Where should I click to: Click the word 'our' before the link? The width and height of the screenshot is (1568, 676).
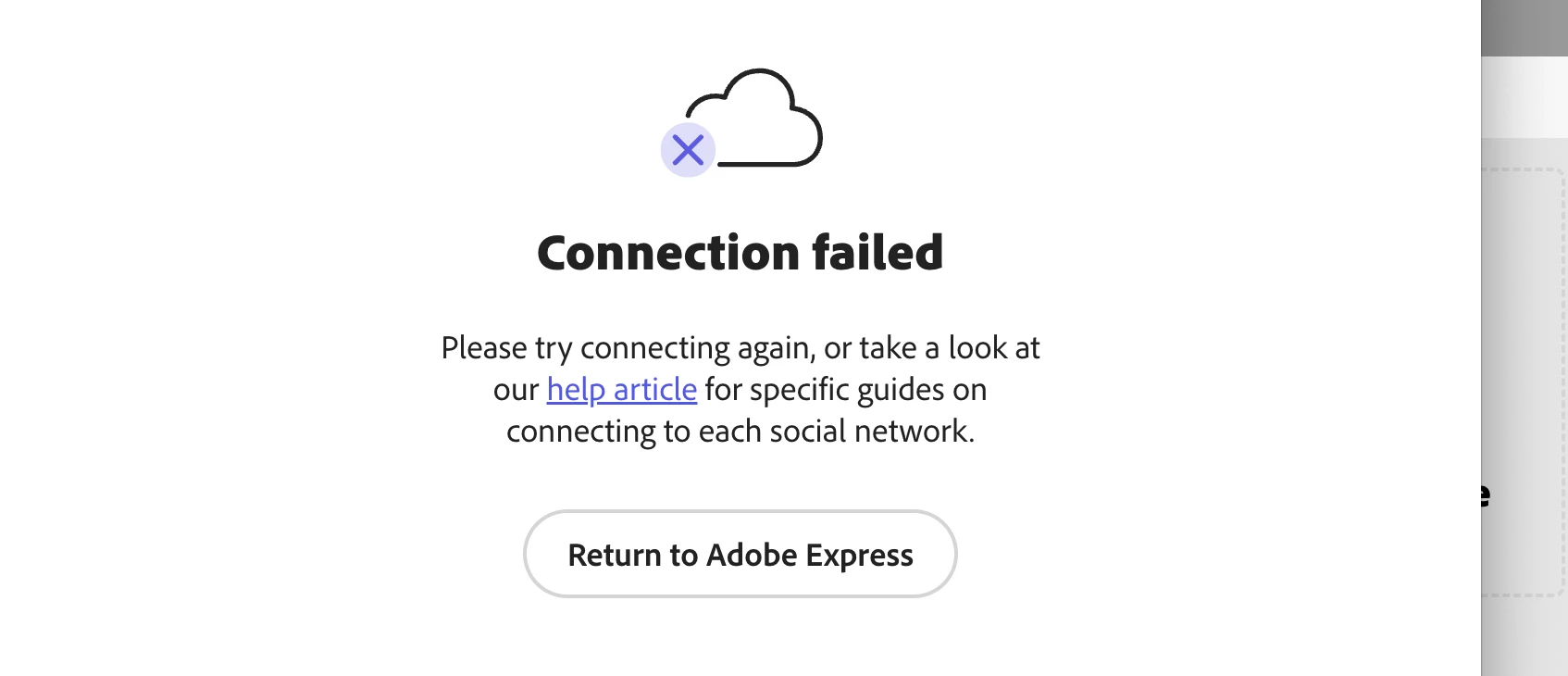pyautogui.click(x=516, y=390)
